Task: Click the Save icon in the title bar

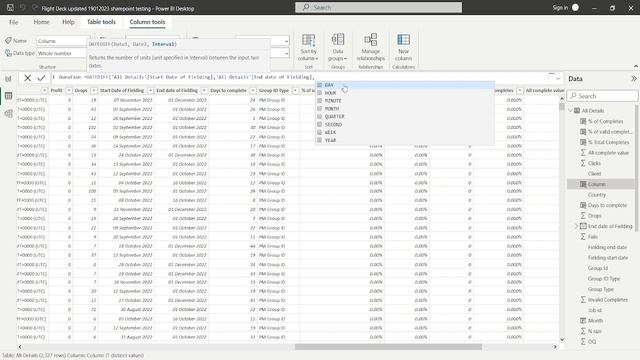Action: pyautogui.click(x=10, y=8)
